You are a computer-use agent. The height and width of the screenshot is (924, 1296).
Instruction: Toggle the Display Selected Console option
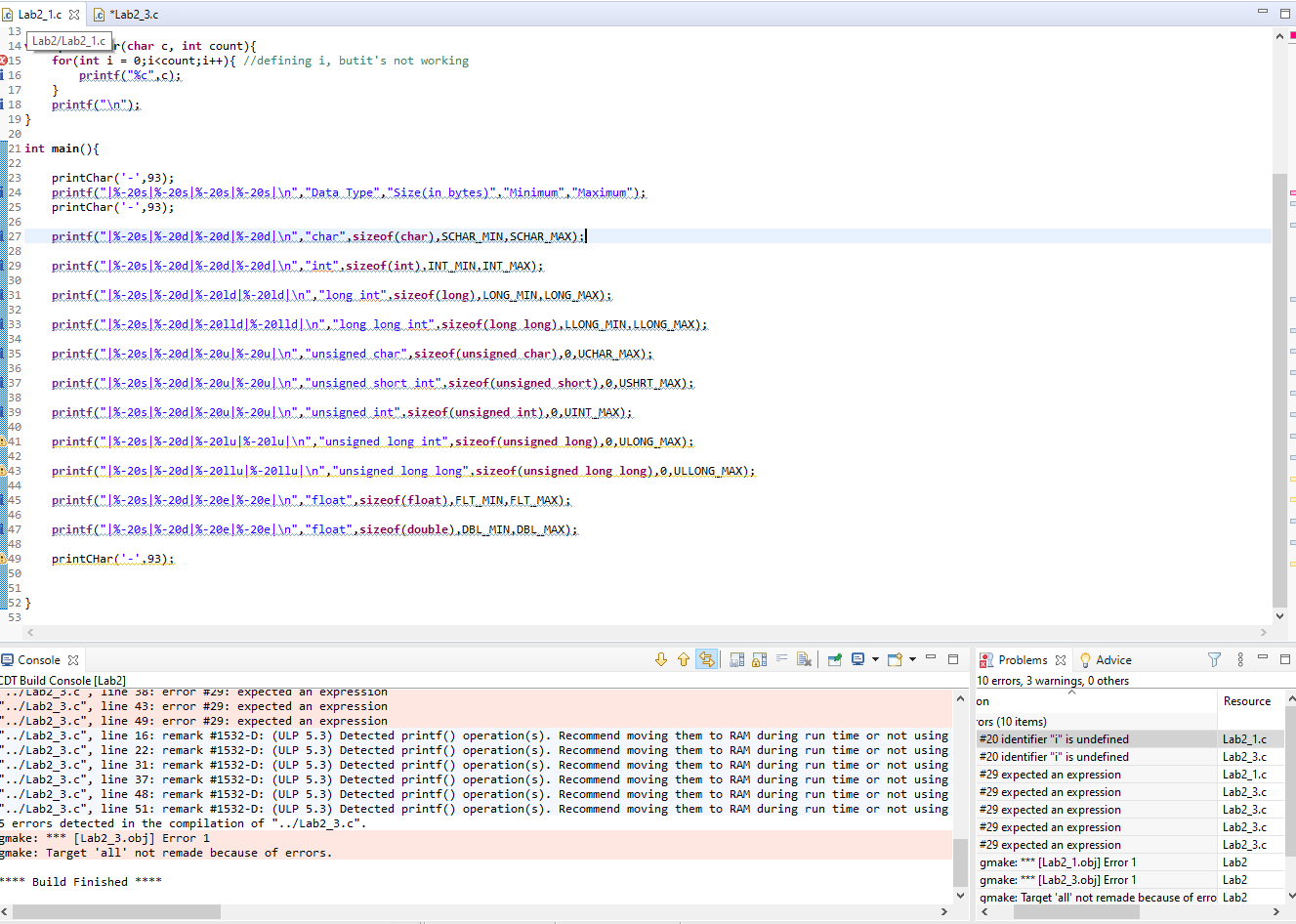point(857,658)
